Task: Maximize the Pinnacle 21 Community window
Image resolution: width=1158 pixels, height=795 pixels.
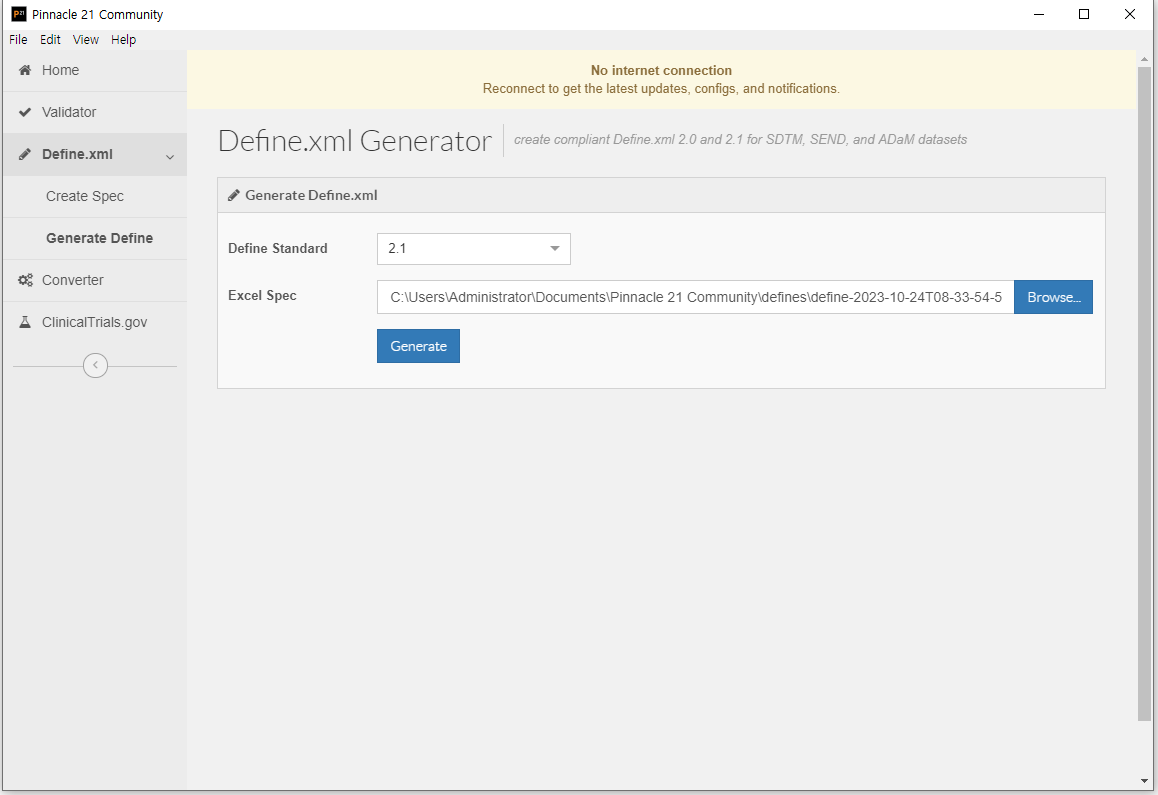Action: tap(1084, 15)
